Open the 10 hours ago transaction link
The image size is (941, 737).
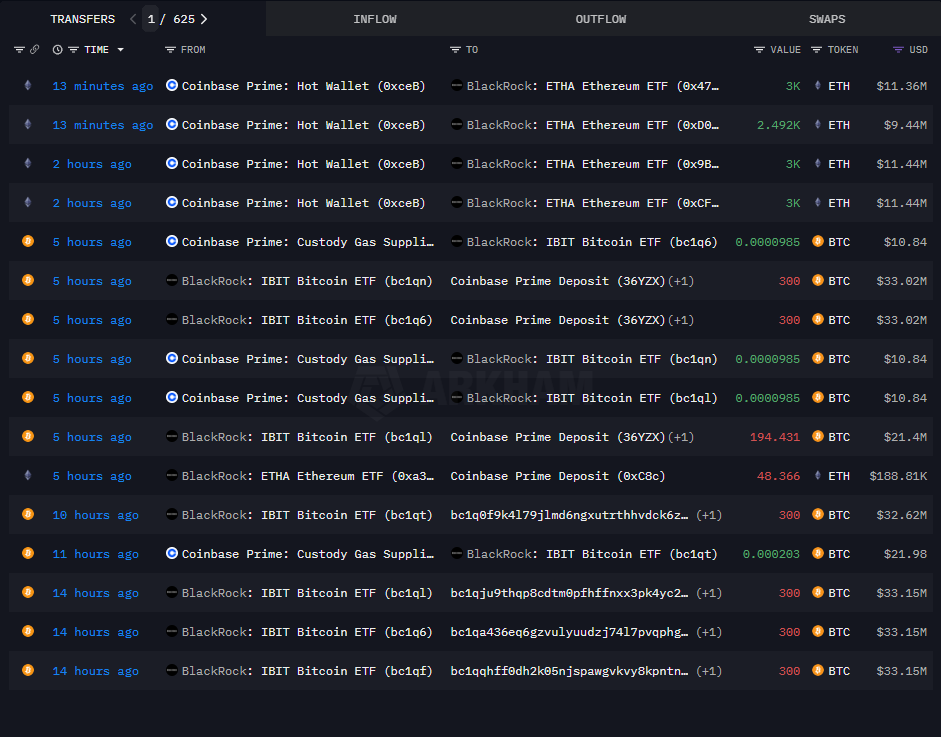click(95, 515)
